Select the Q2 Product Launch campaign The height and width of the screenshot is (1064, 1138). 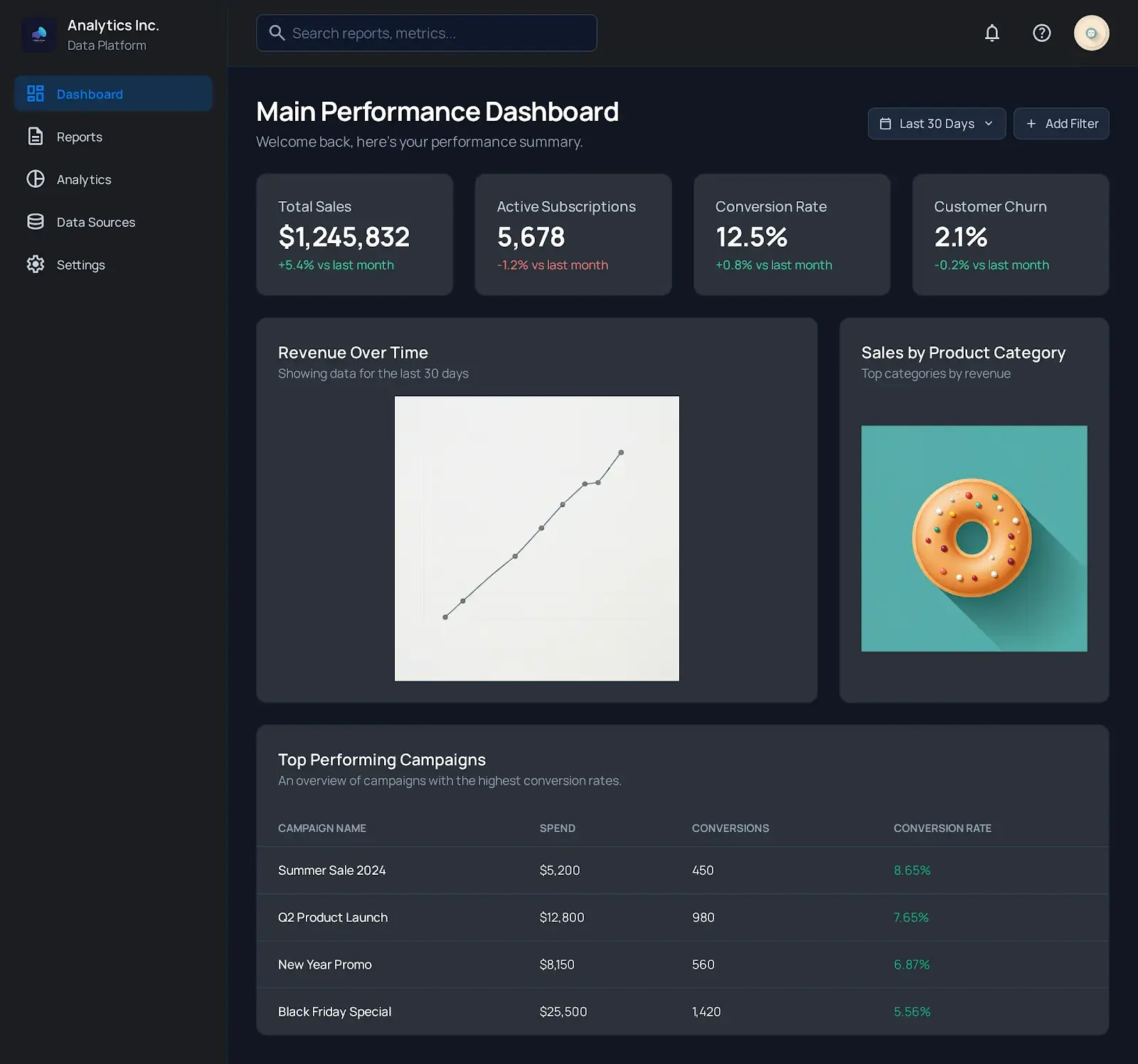coord(683,917)
